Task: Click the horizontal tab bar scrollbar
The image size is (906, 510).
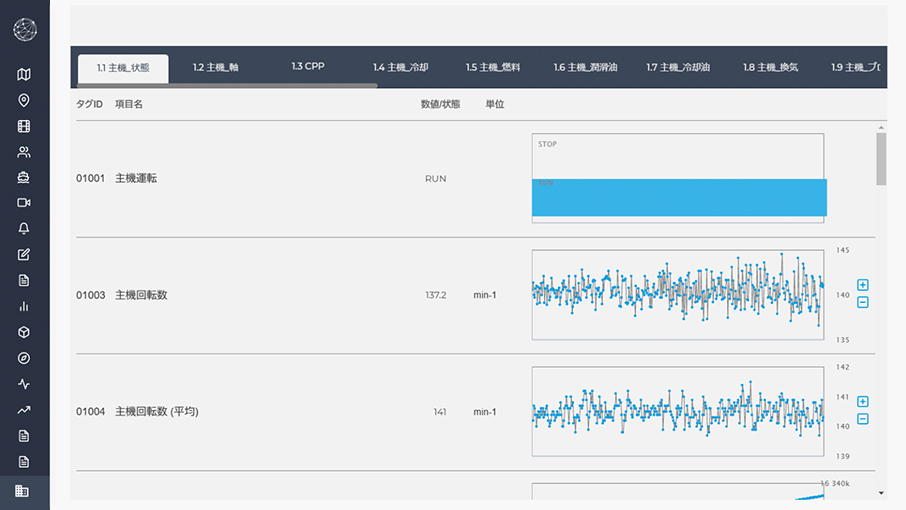Action: click(227, 85)
